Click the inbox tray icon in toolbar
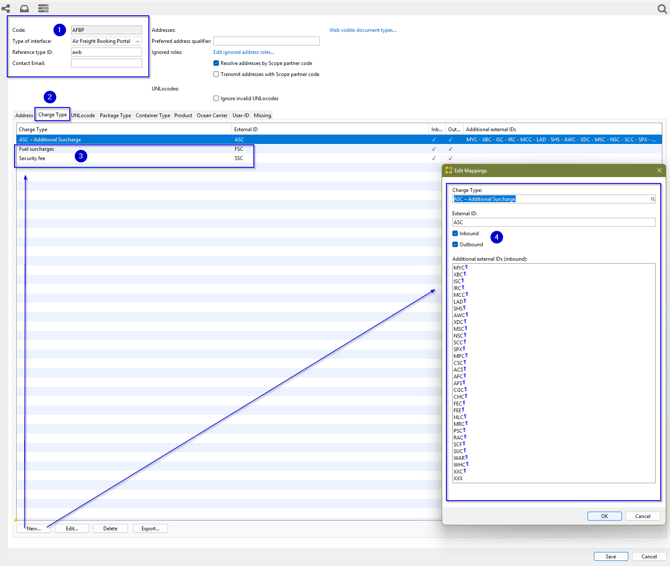The image size is (670, 566). click(x=25, y=8)
